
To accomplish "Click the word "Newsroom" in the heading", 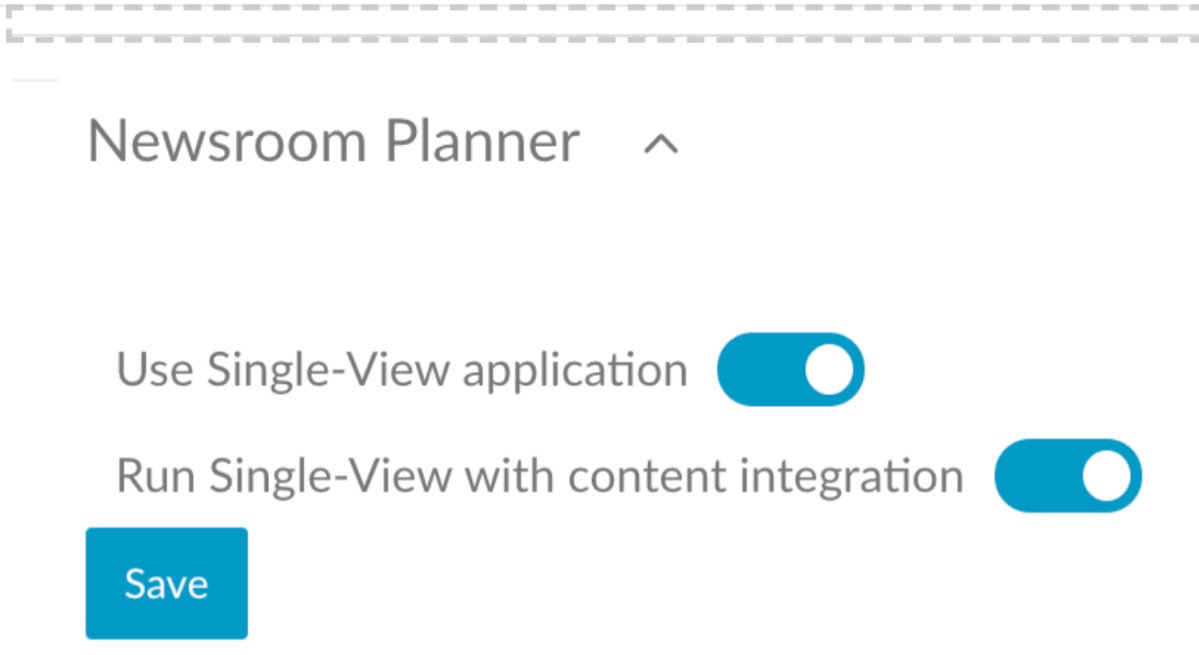I will coord(227,141).
